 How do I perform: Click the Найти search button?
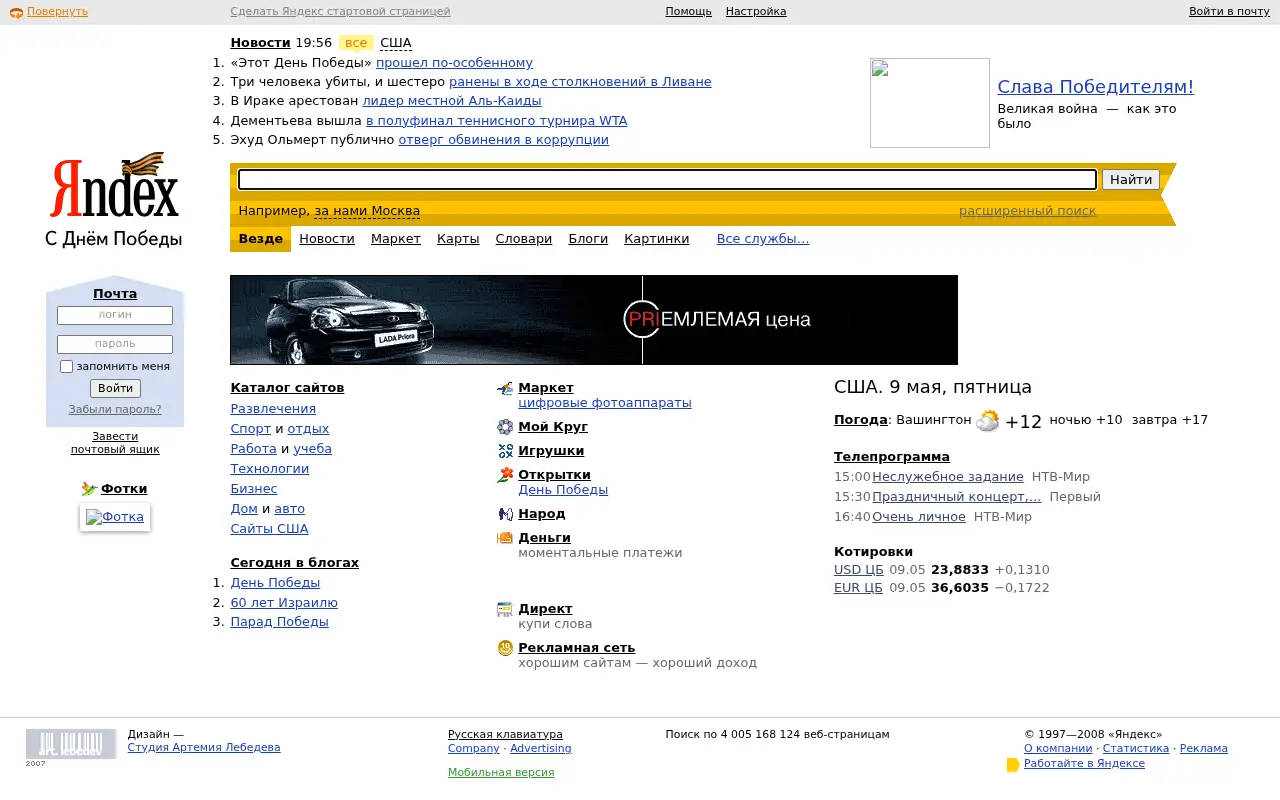[1131, 180]
